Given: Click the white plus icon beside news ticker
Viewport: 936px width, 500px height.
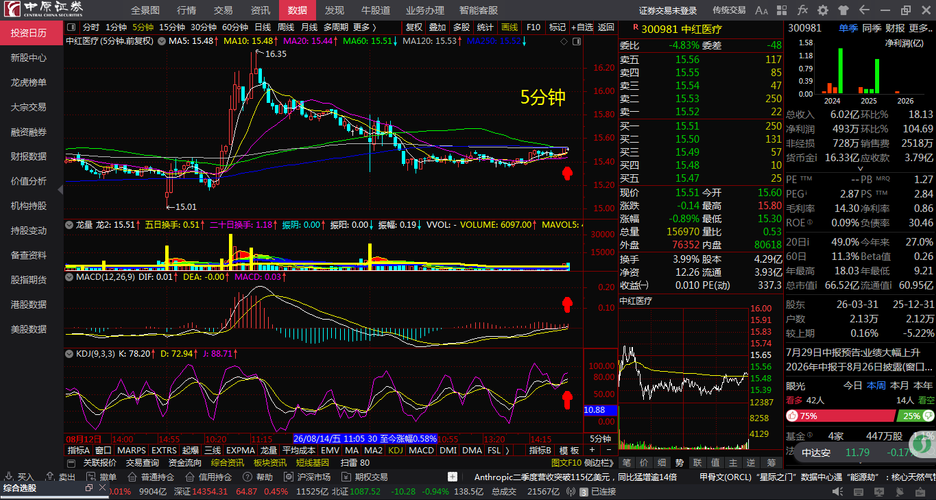Looking at the screenshot, I should click(x=452, y=477).
